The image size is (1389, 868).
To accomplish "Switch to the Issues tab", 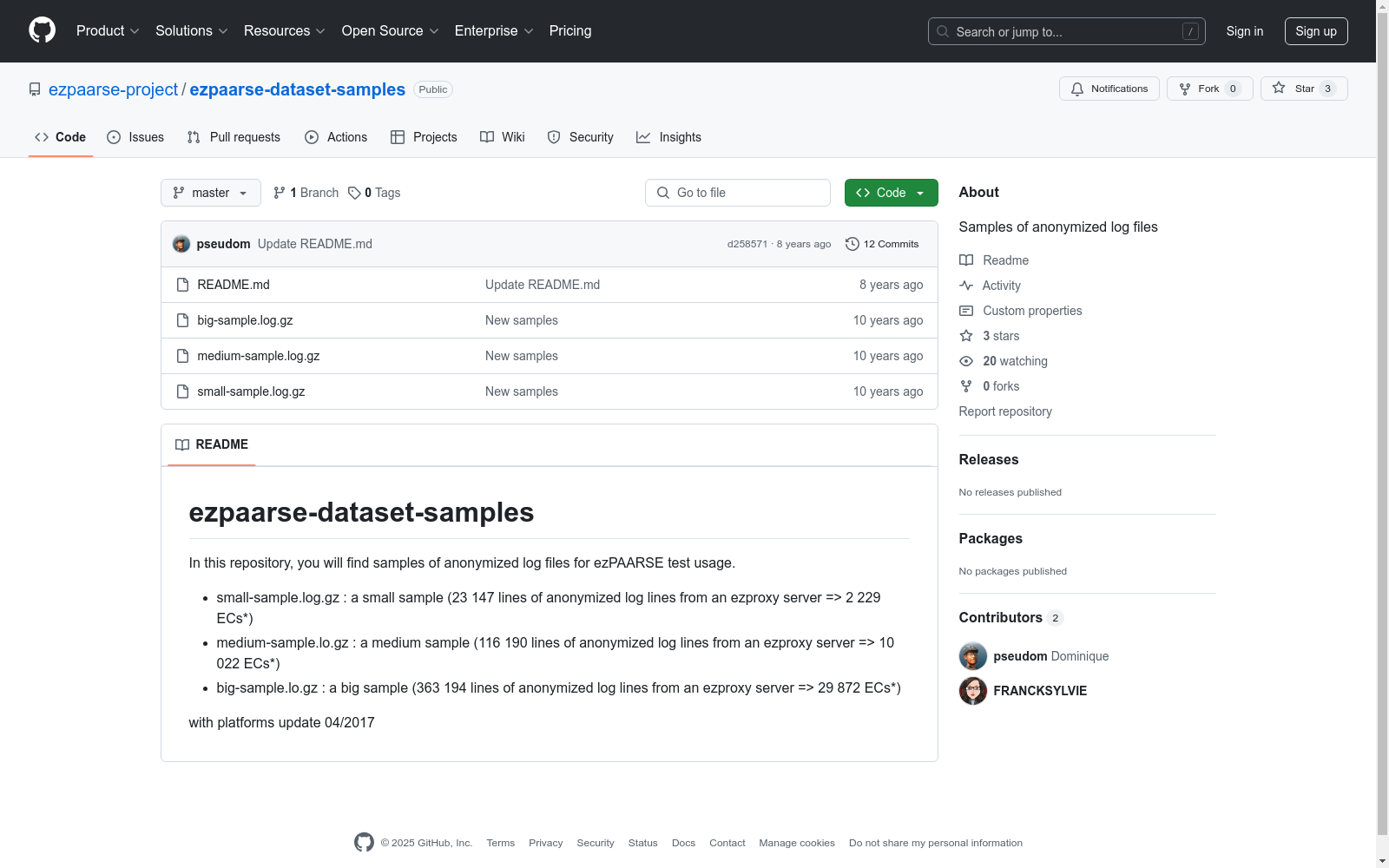I will click(135, 137).
